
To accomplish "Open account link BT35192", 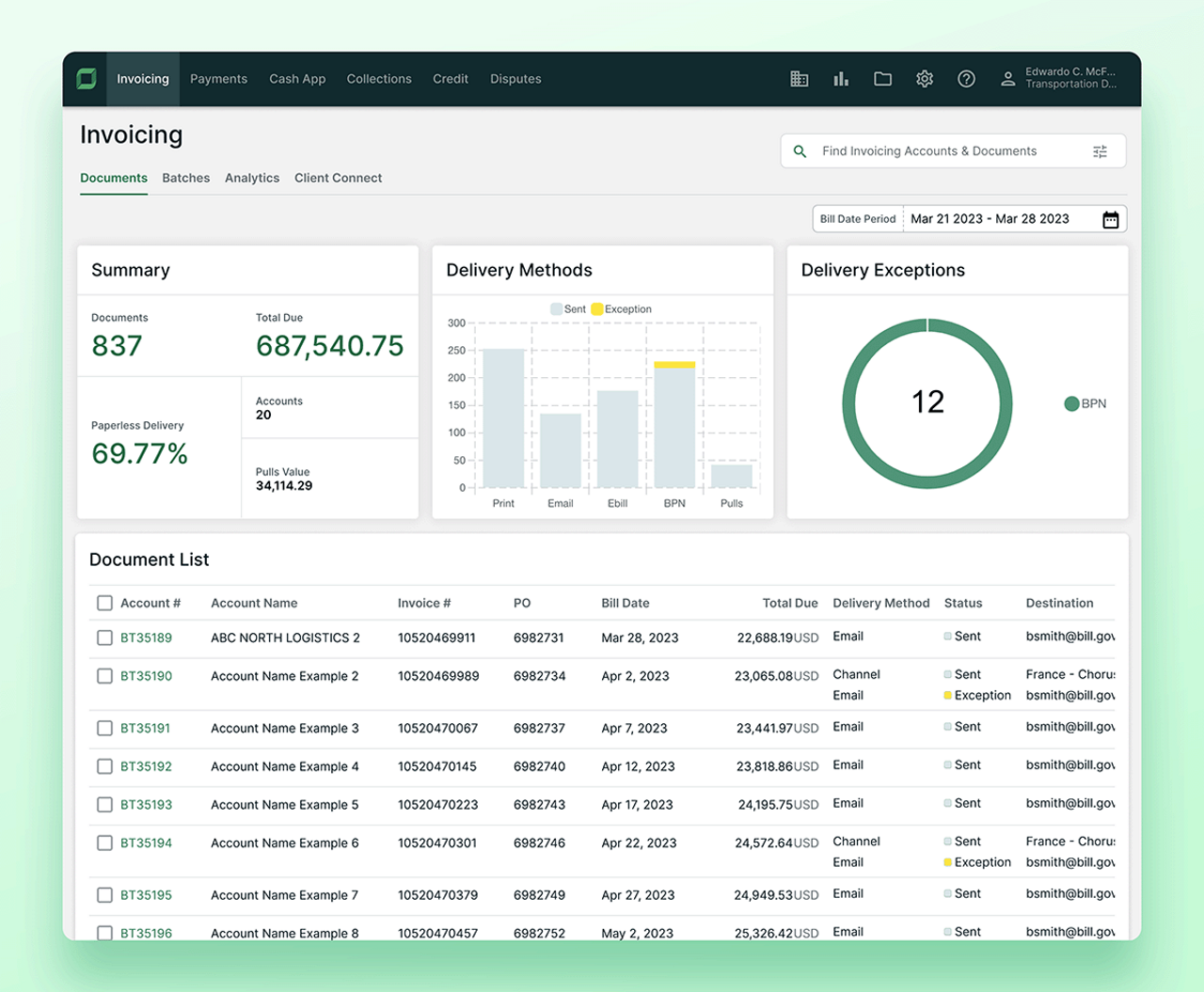I will pos(146,766).
